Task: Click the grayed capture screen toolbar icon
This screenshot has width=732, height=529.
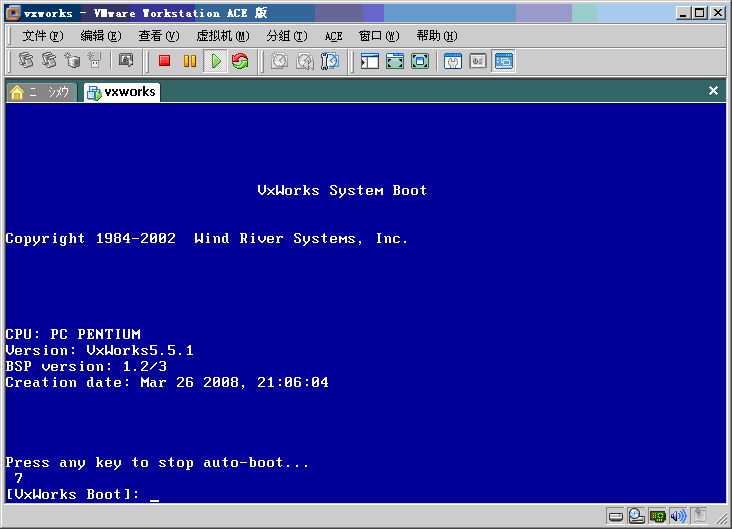Action: pos(126,60)
